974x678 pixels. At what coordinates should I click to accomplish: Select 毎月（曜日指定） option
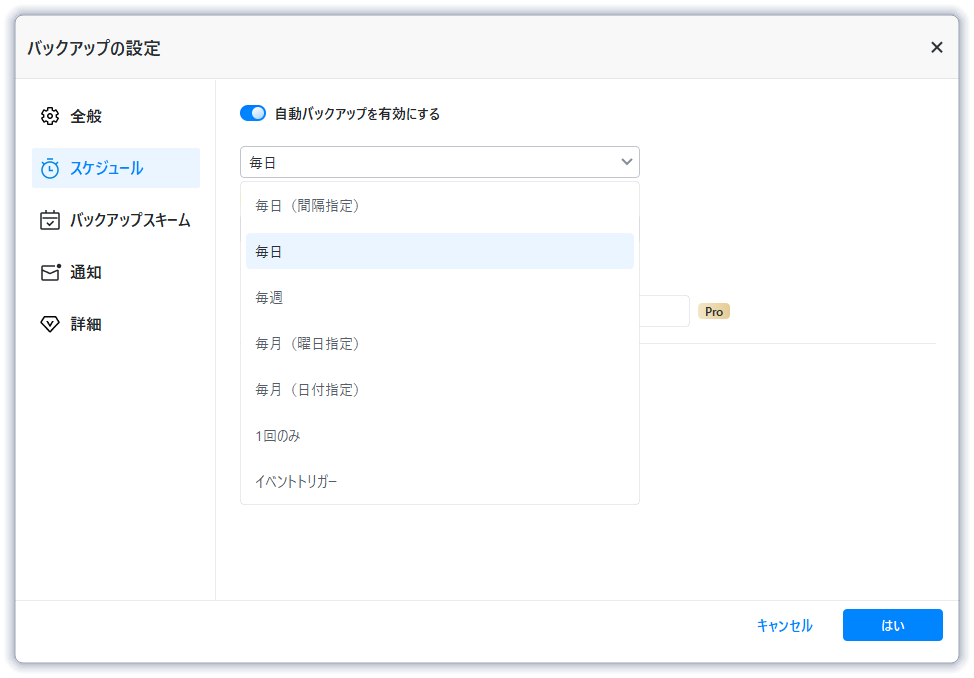(307, 344)
